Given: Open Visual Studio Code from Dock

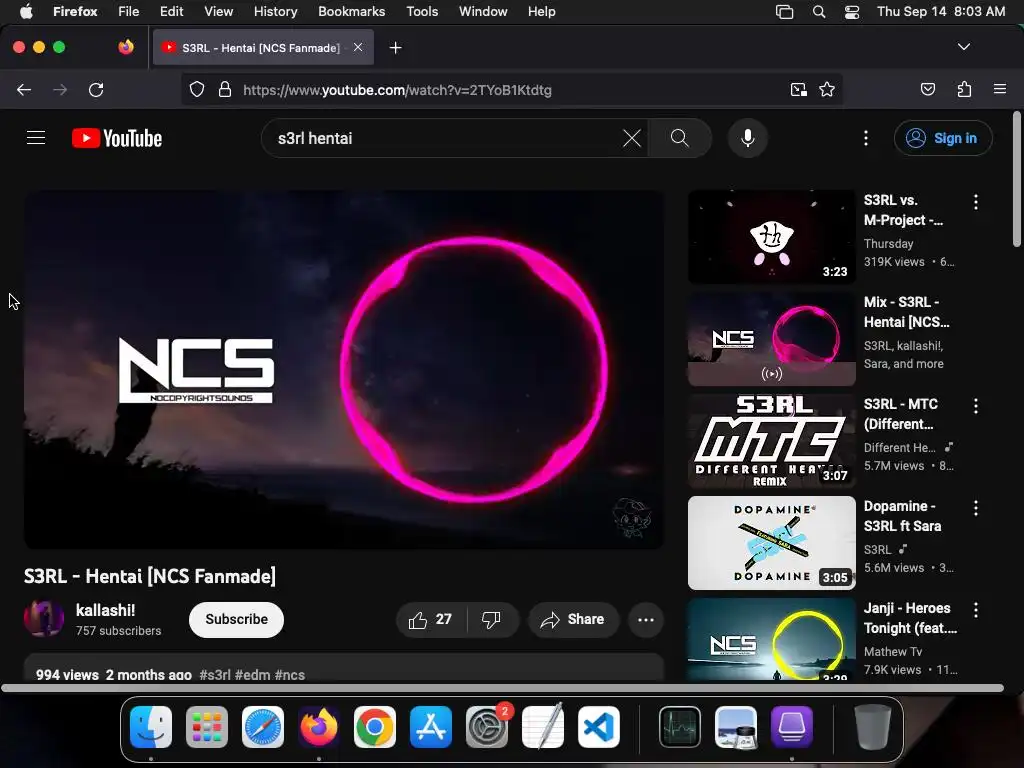Looking at the screenshot, I should [598, 727].
